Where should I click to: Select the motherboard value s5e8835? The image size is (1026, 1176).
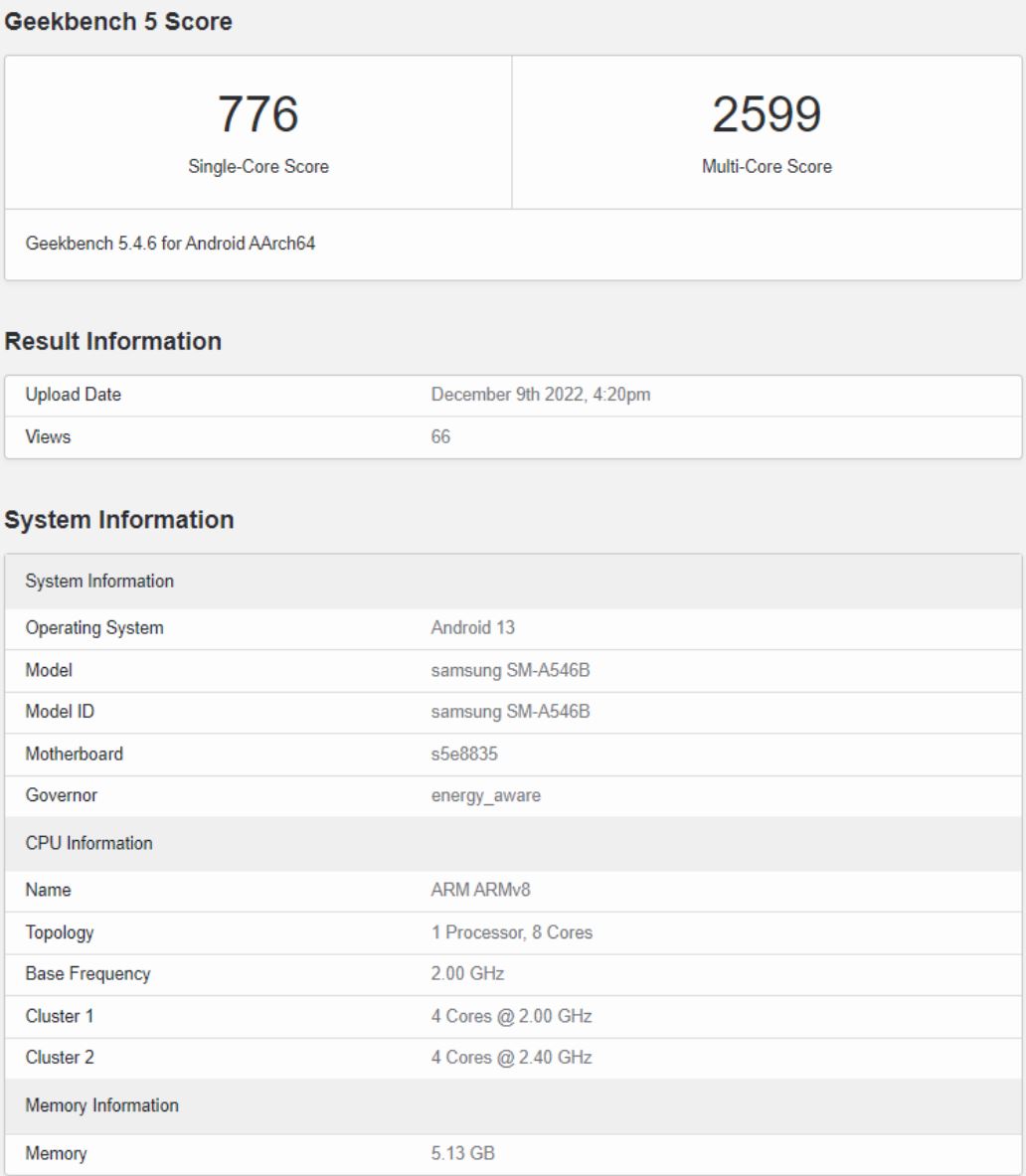(464, 754)
